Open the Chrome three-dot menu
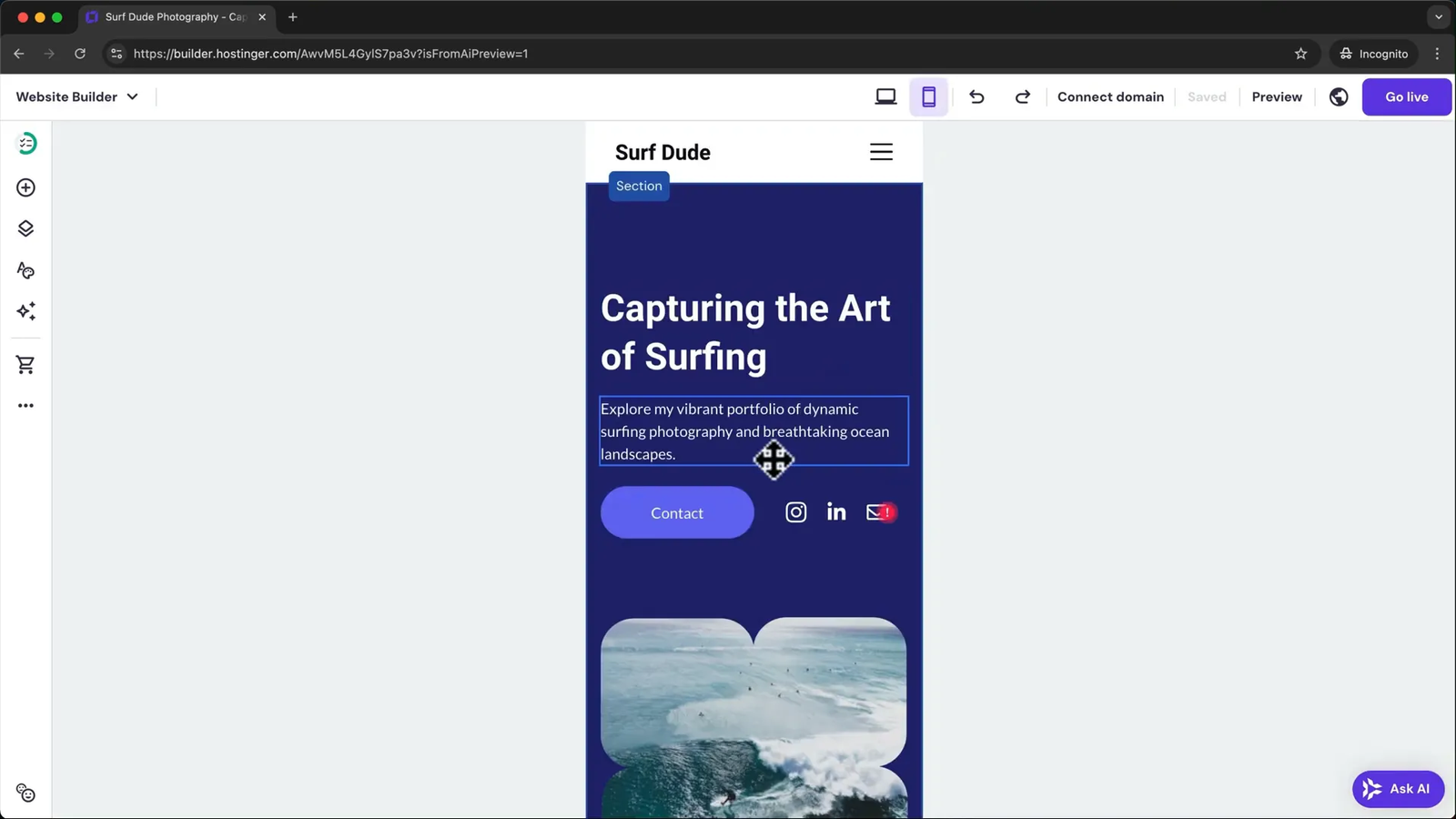 coord(1437,54)
